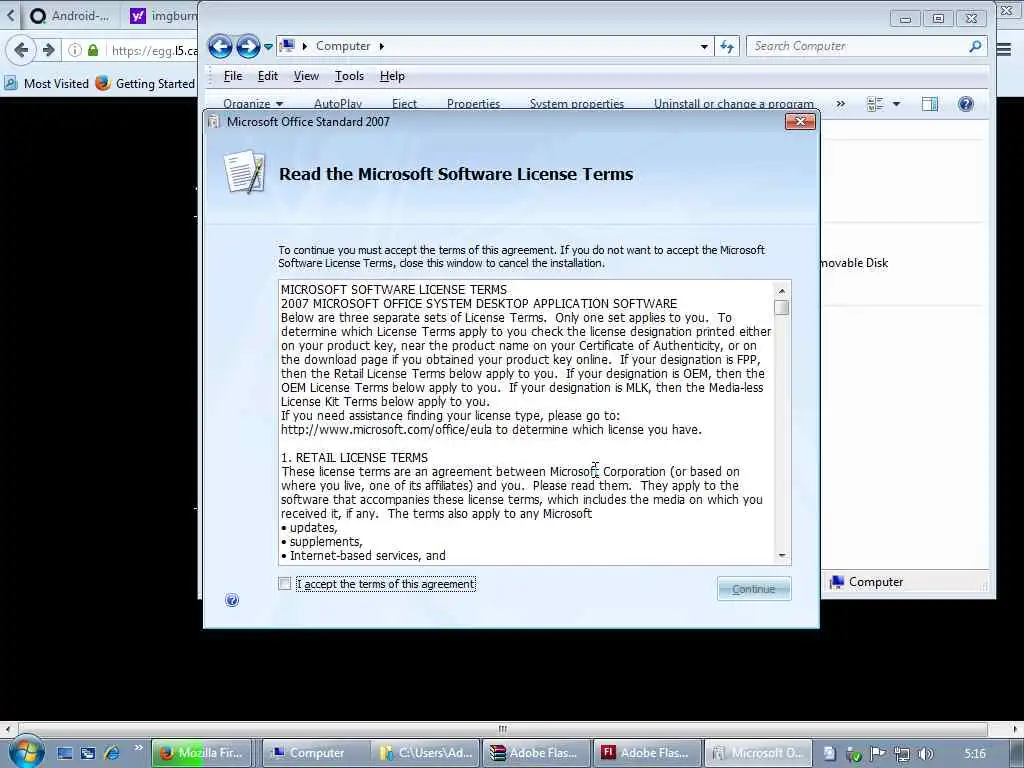1024x768 pixels.
Task: Open Firefox hamburger menu
Action: point(1004,50)
